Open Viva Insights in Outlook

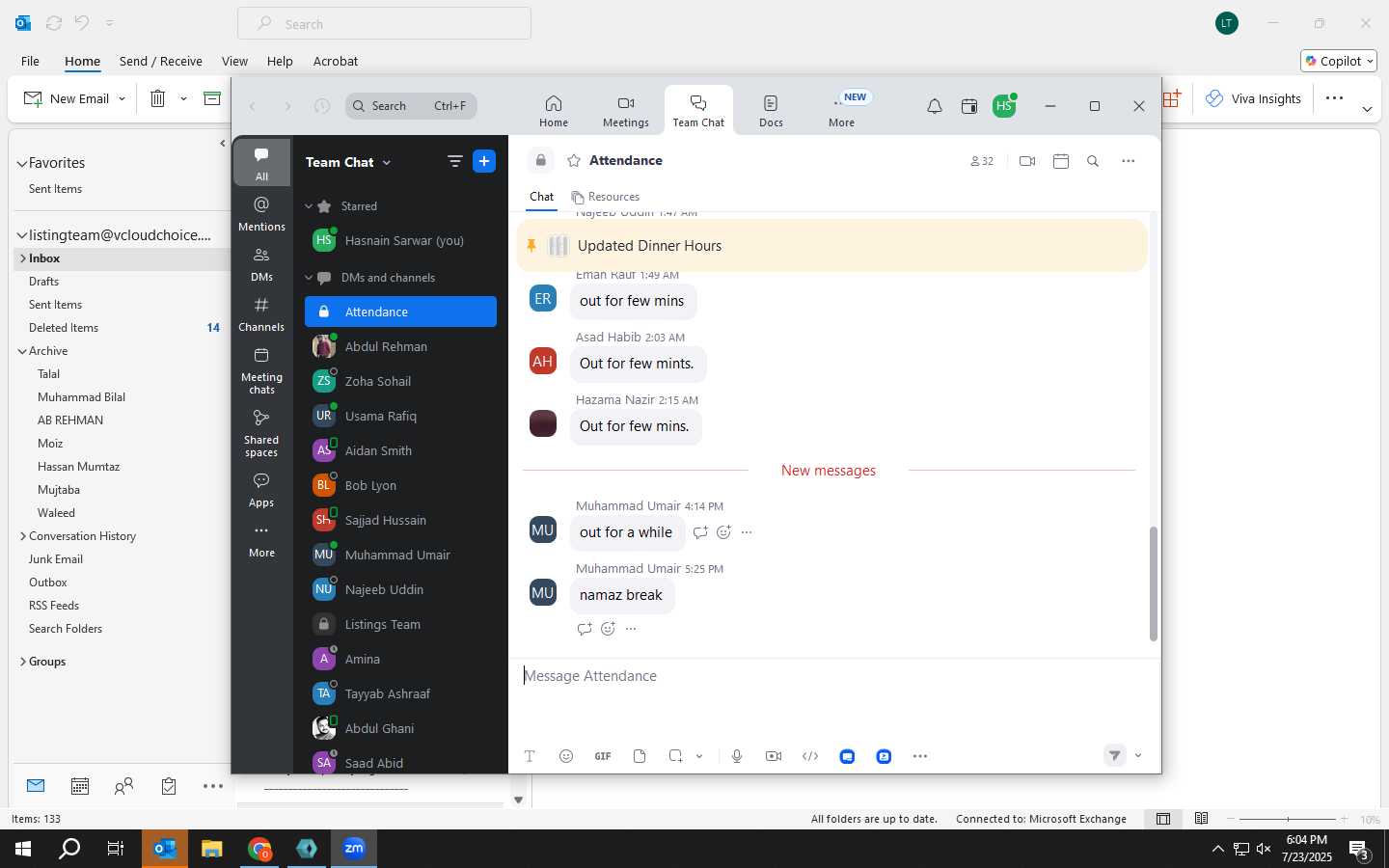[1253, 98]
